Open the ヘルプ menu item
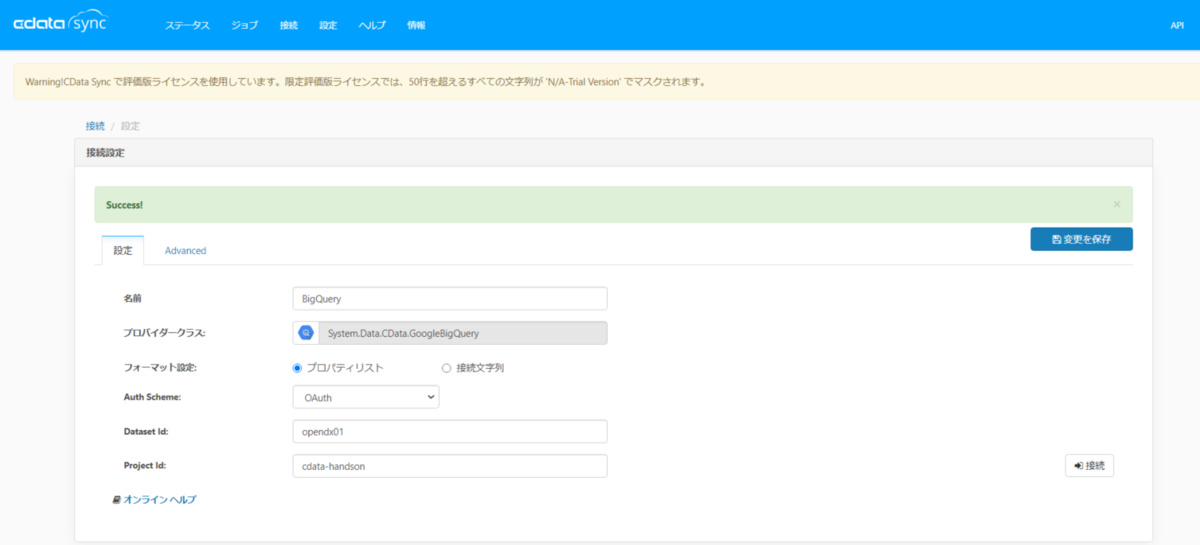Viewport: 1200px width, 545px height. click(x=372, y=25)
